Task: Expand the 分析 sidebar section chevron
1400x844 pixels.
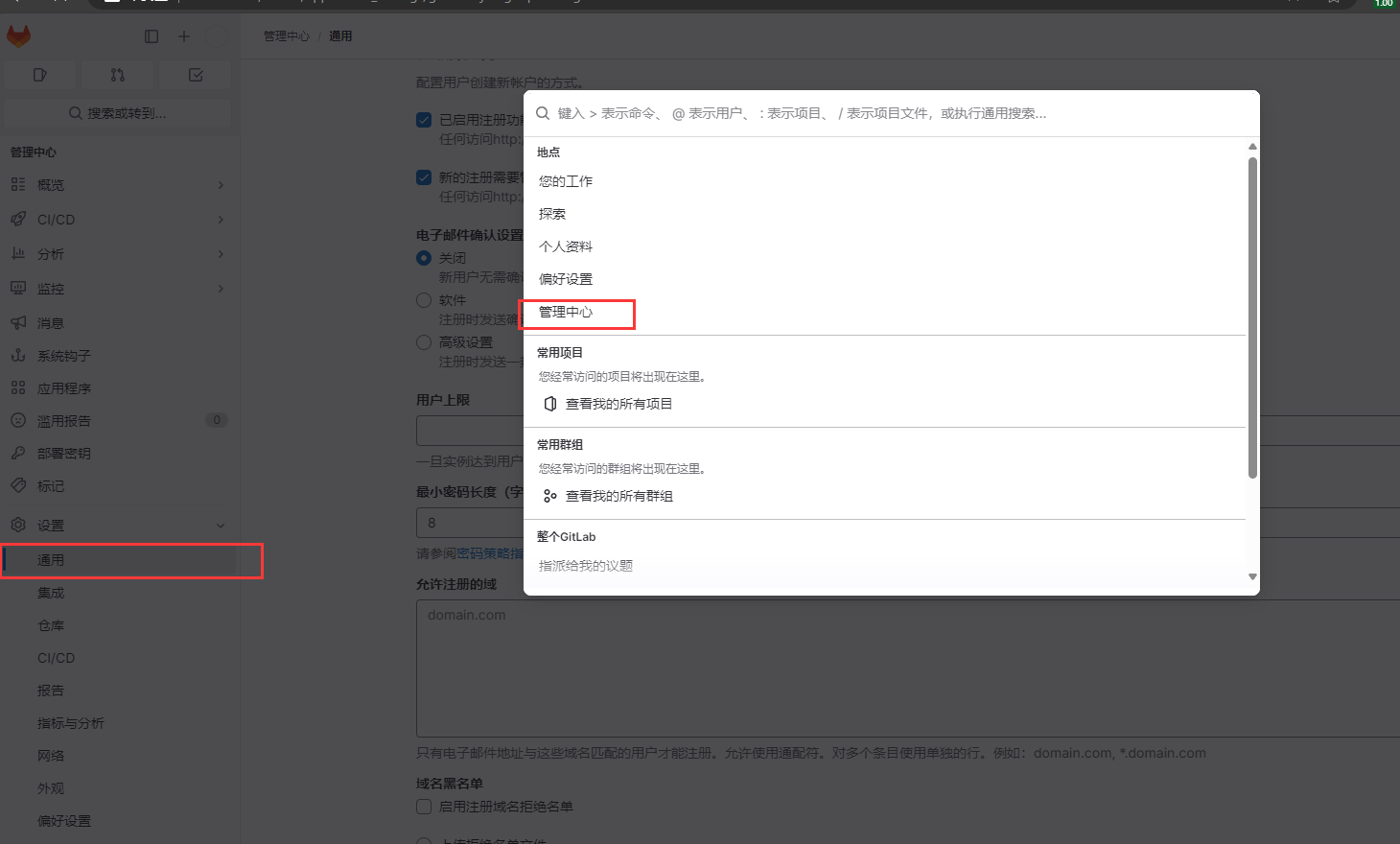Action: 221,254
